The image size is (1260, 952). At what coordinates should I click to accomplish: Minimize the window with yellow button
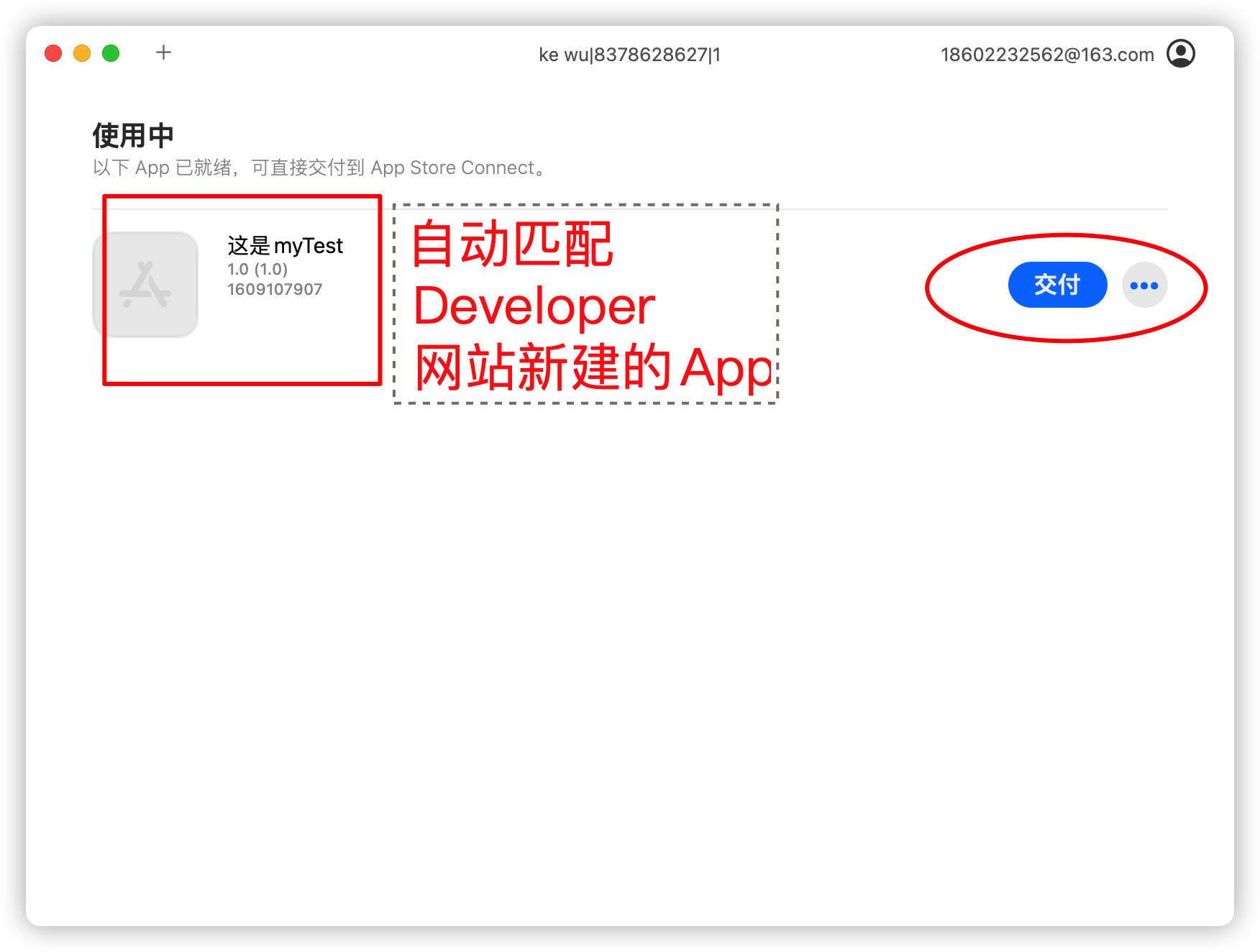point(82,53)
